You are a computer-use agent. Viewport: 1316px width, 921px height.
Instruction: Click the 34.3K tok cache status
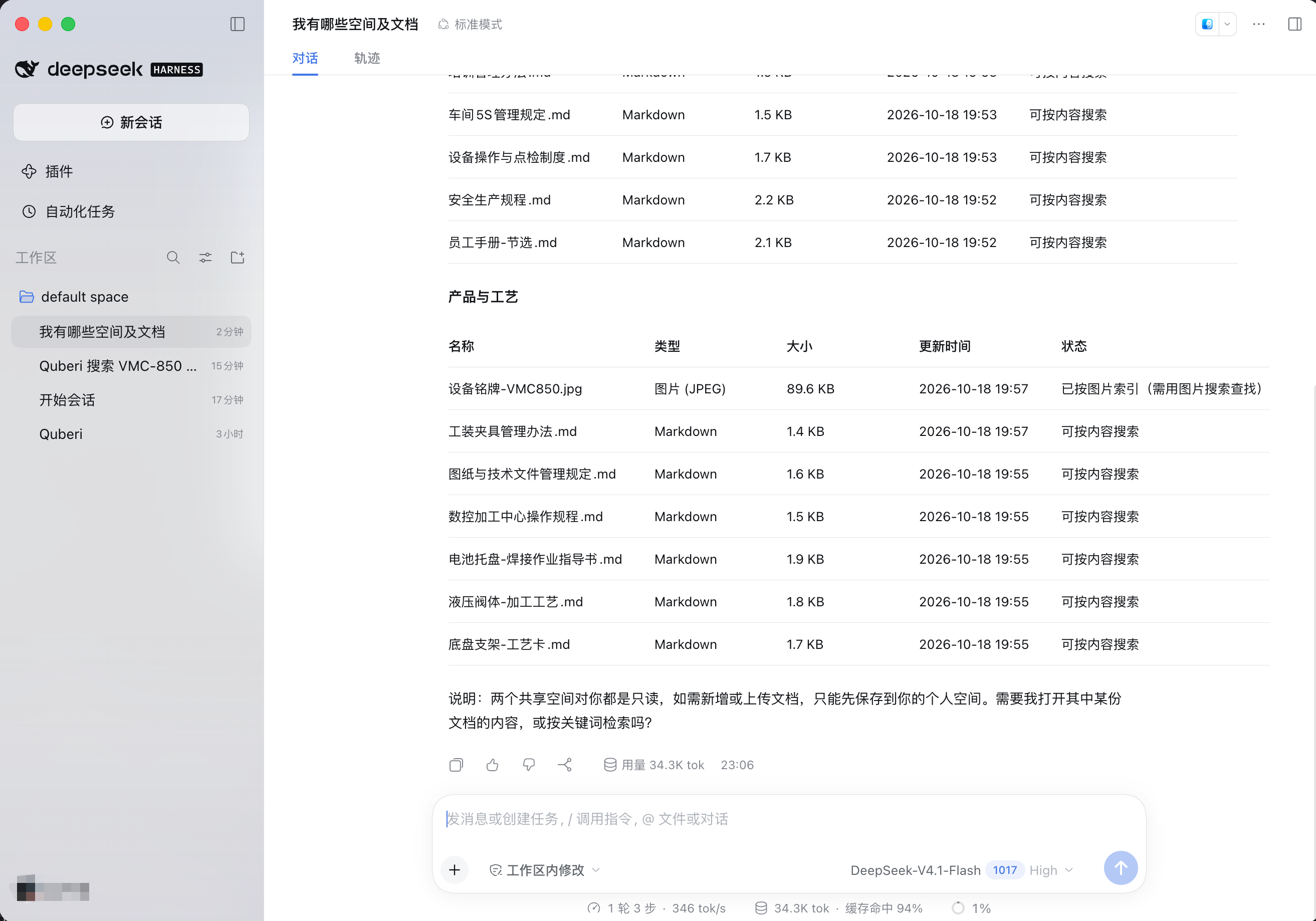(x=838, y=908)
